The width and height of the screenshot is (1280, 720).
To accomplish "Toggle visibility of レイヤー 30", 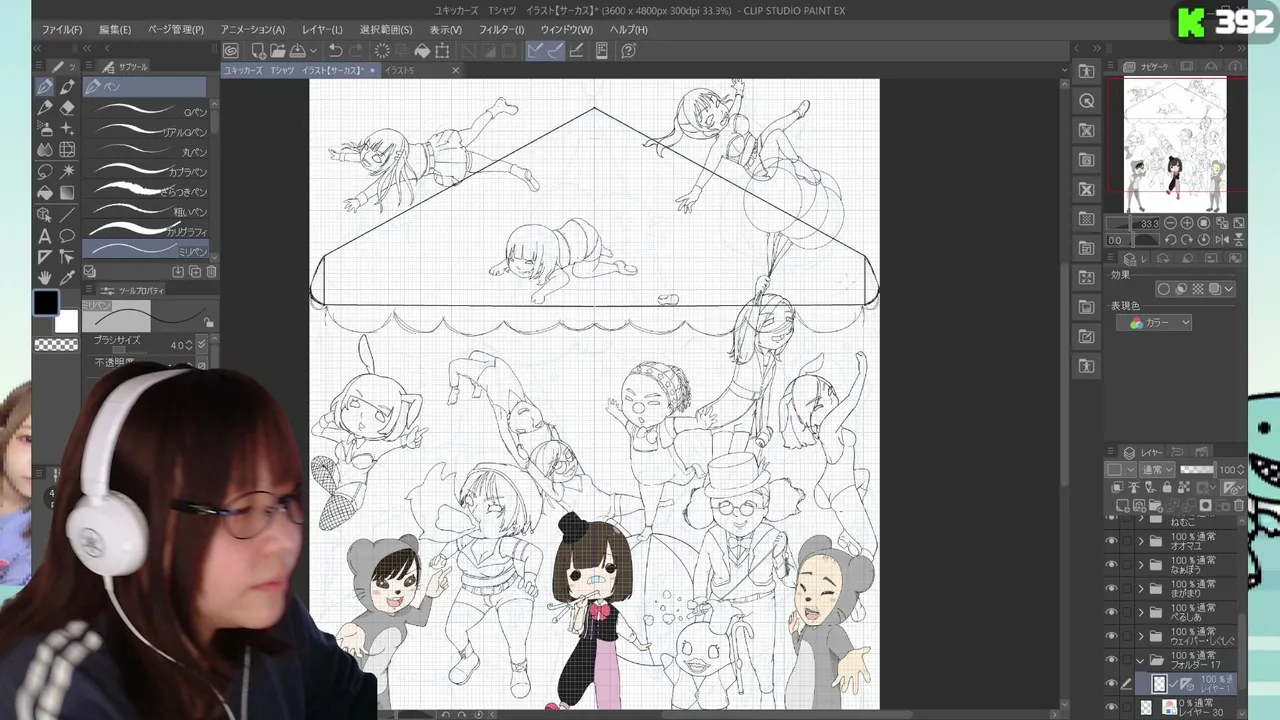I will [1111, 707].
